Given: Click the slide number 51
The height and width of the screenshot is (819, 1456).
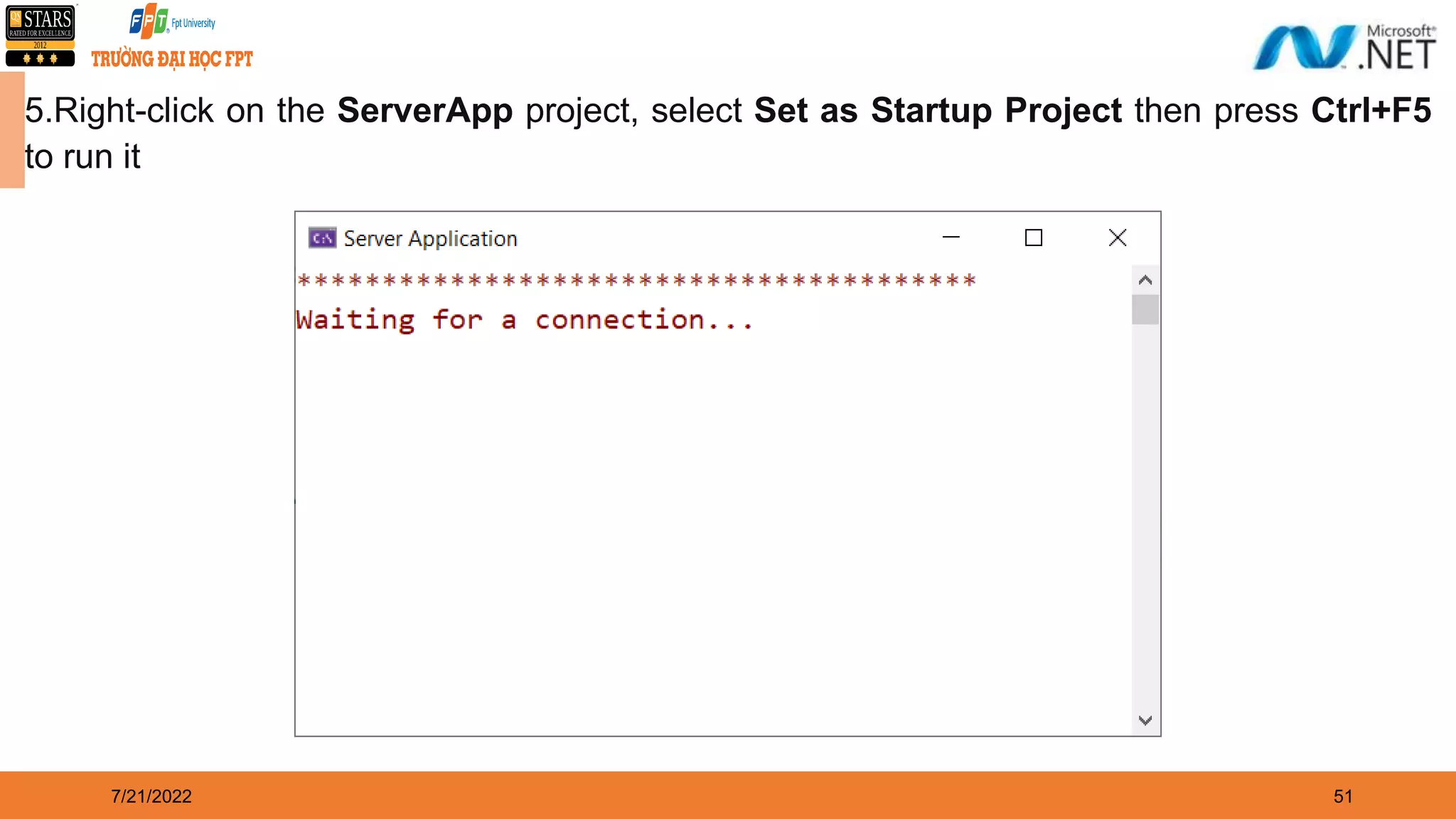Looking at the screenshot, I should (x=1343, y=796).
